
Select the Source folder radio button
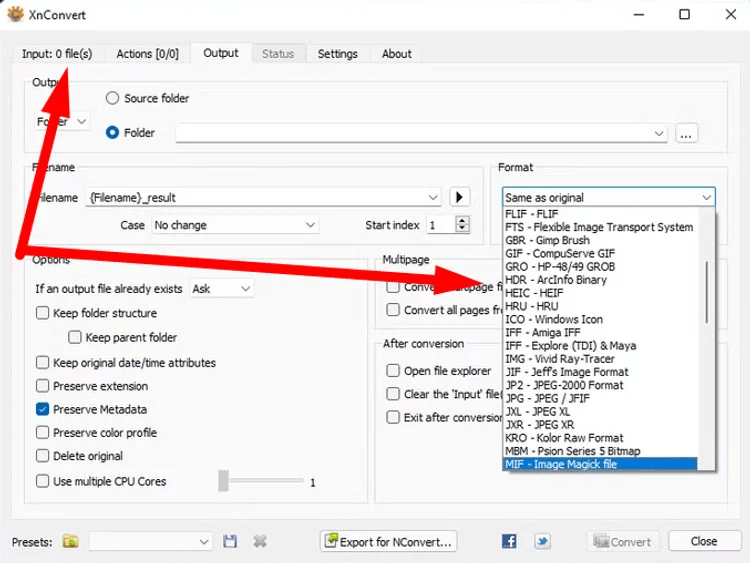click(113, 98)
